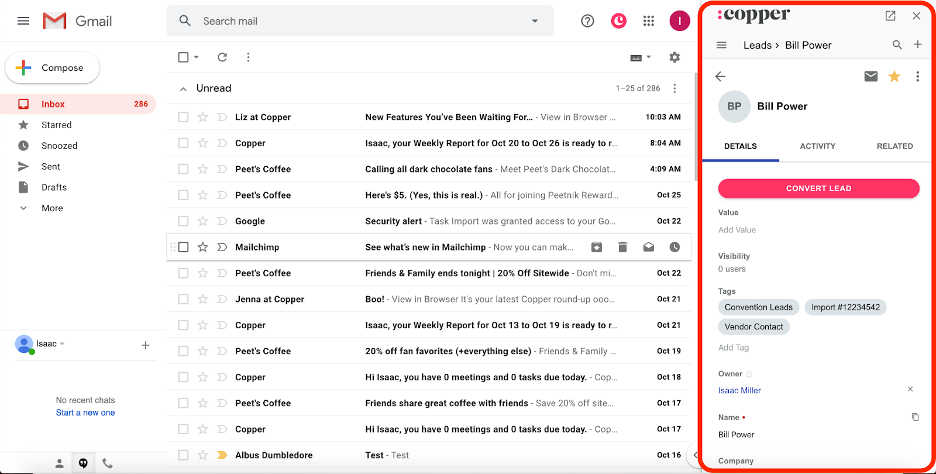The width and height of the screenshot is (936, 474).
Task: Open Isaac chat status dropdown
Action: click(62, 344)
